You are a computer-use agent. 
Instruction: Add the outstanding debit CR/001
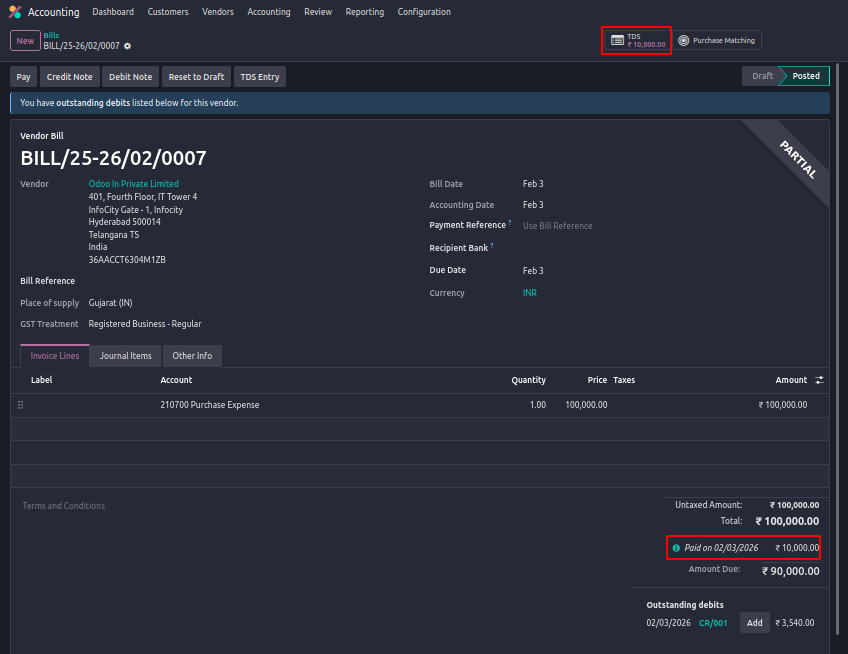755,623
